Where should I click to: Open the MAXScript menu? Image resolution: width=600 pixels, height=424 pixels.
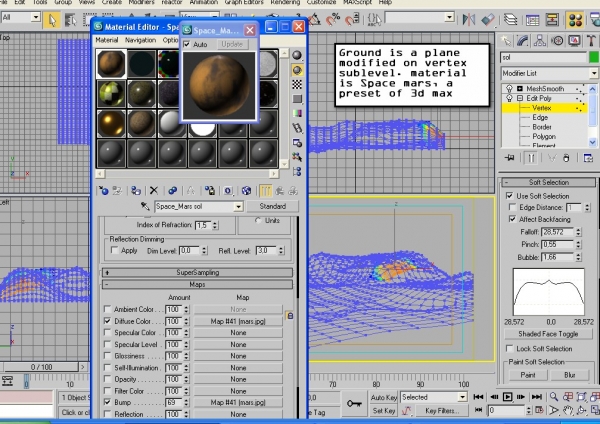(358, 2)
